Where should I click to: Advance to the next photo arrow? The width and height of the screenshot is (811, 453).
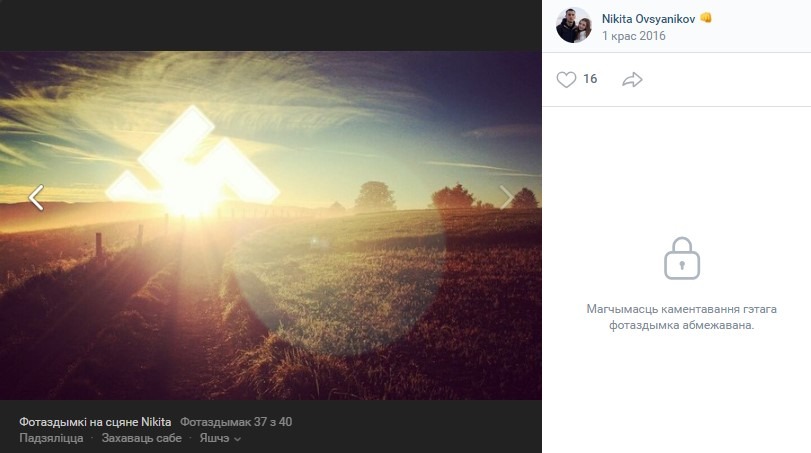coord(507,198)
